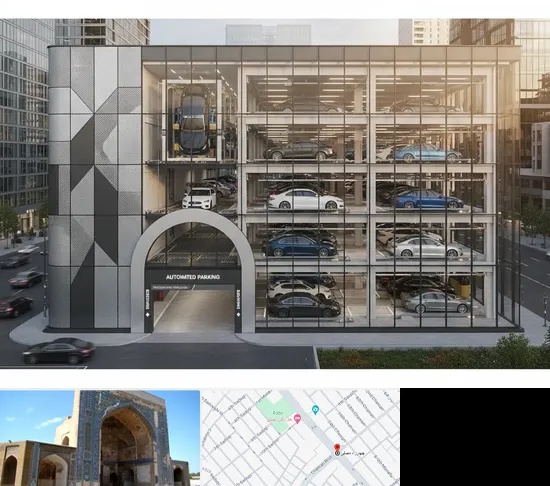
Task: Open the street map thumbnail
Action: click(x=300, y=438)
